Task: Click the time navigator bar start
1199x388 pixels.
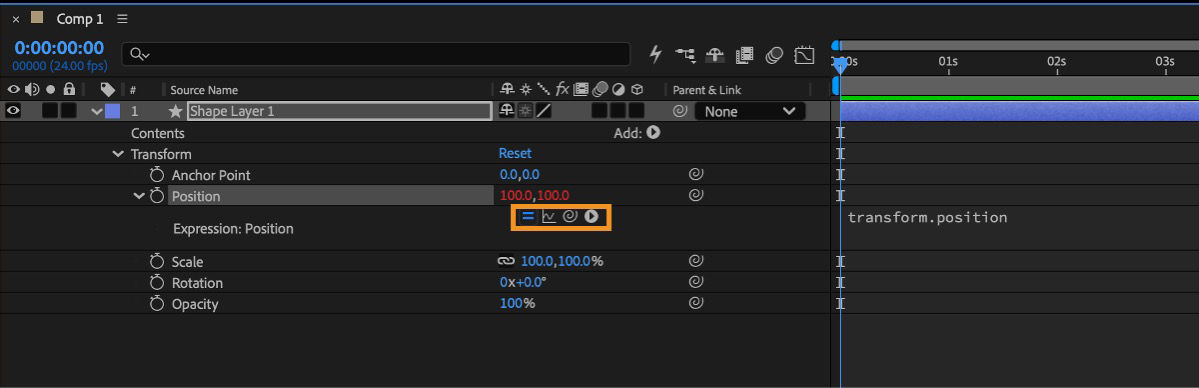Action: pyautogui.click(x=836, y=46)
